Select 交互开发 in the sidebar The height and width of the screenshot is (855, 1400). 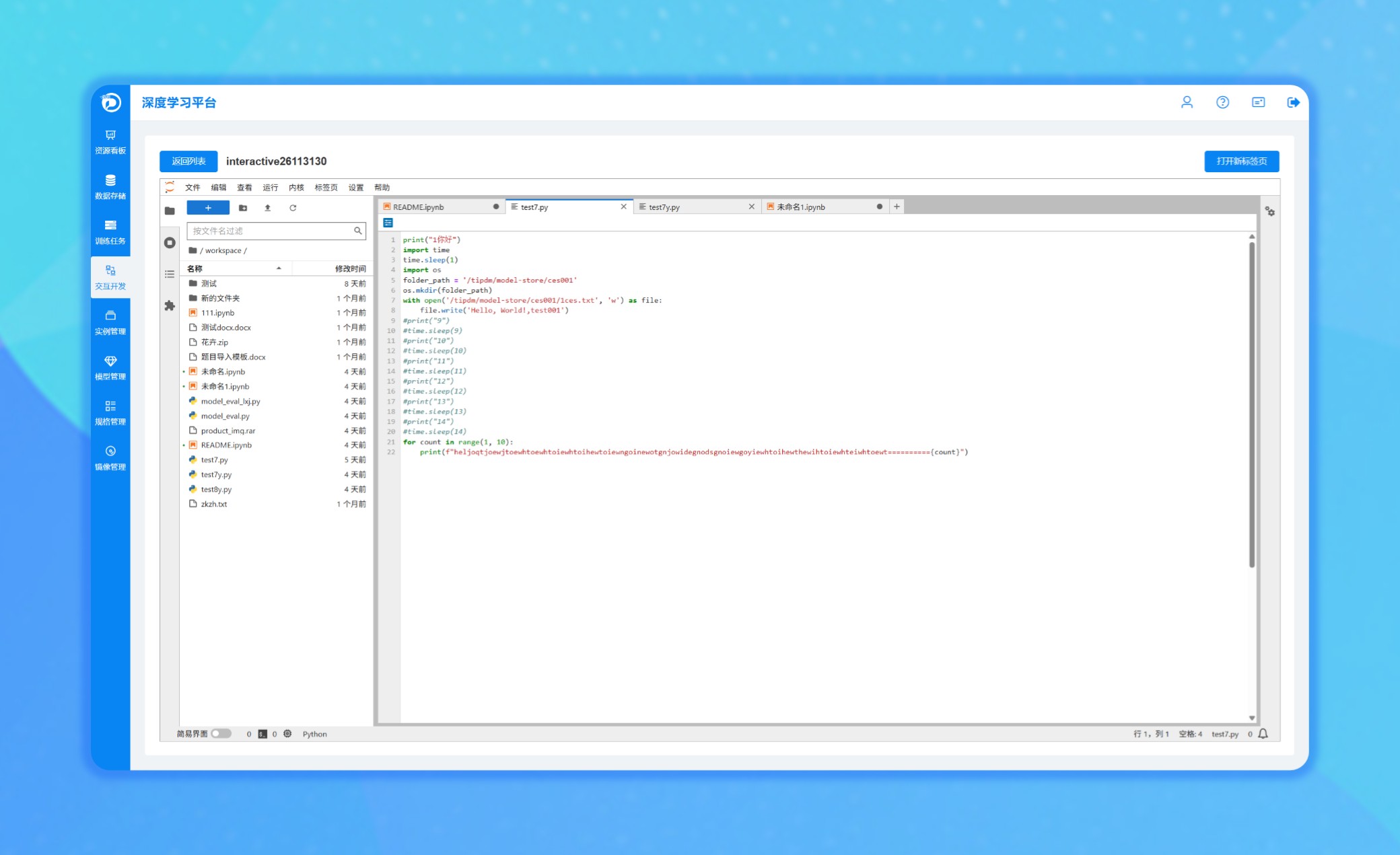click(110, 278)
